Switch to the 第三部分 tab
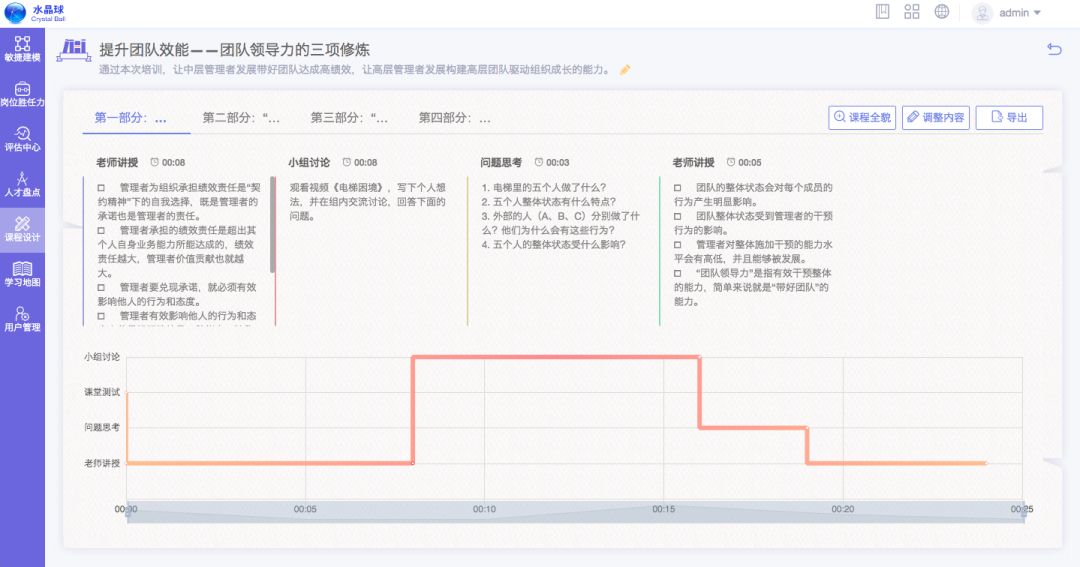Image resolution: width=1080 pixels, height=567 pixels. pyautogui.click(x=349, y=118)
